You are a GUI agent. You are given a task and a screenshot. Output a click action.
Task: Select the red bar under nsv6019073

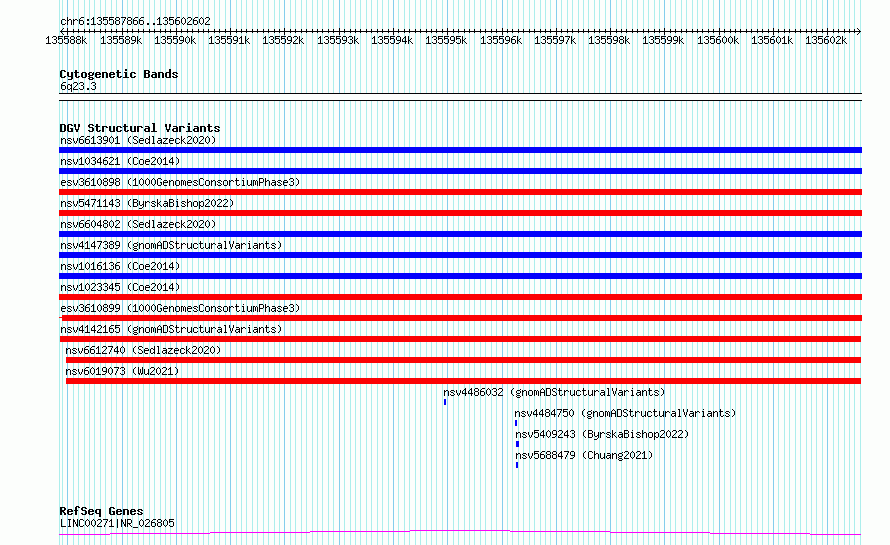(x=463, y=381)
